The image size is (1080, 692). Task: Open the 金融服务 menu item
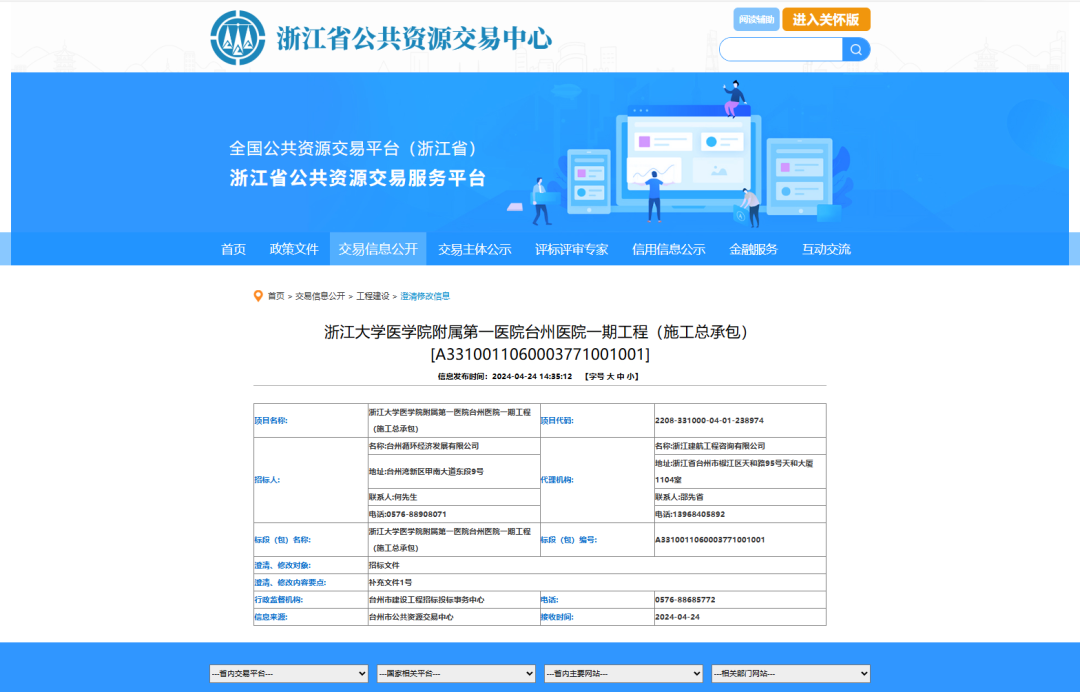coord(753,249)
